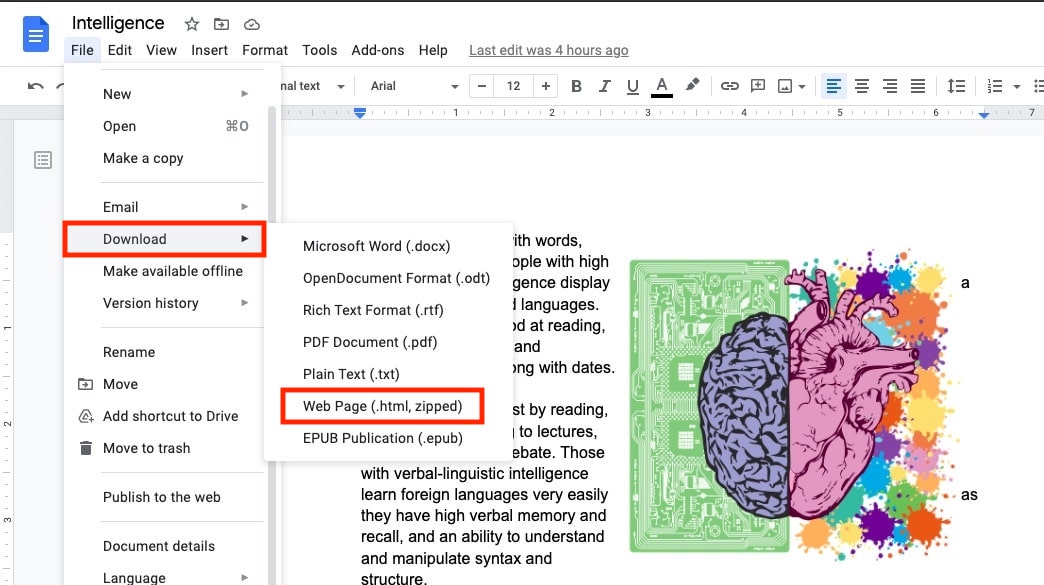Open the numbered list style dropdown

click(x=1016, y=86)
